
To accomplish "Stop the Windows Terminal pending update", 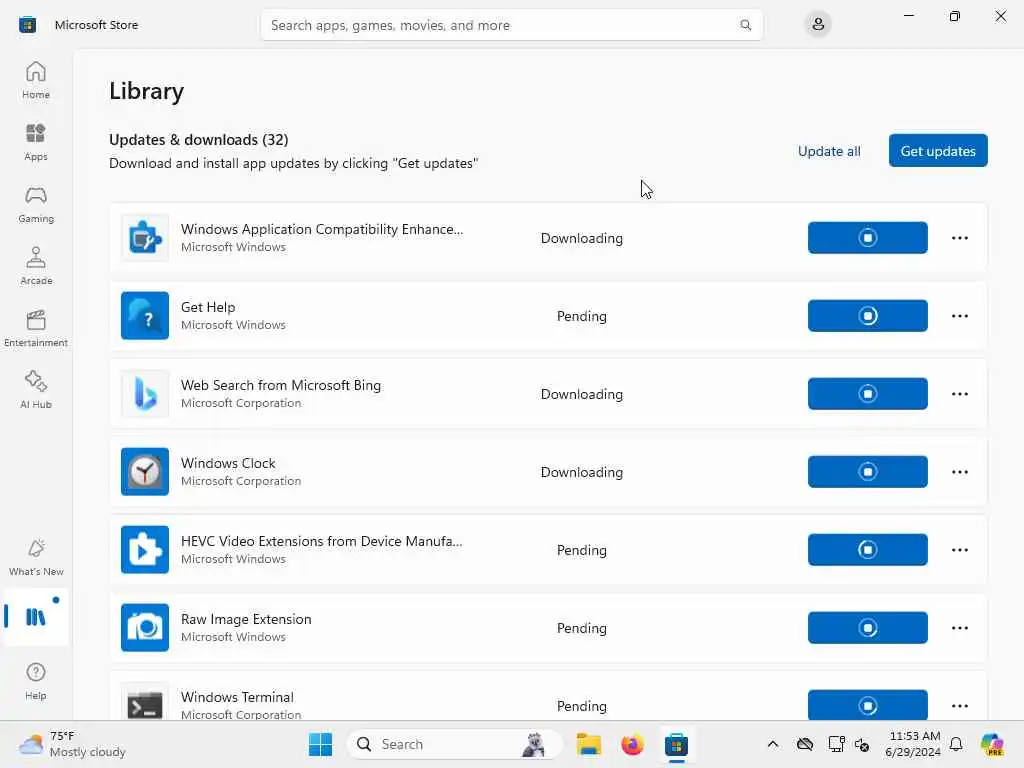I will [x=867, y=705].
